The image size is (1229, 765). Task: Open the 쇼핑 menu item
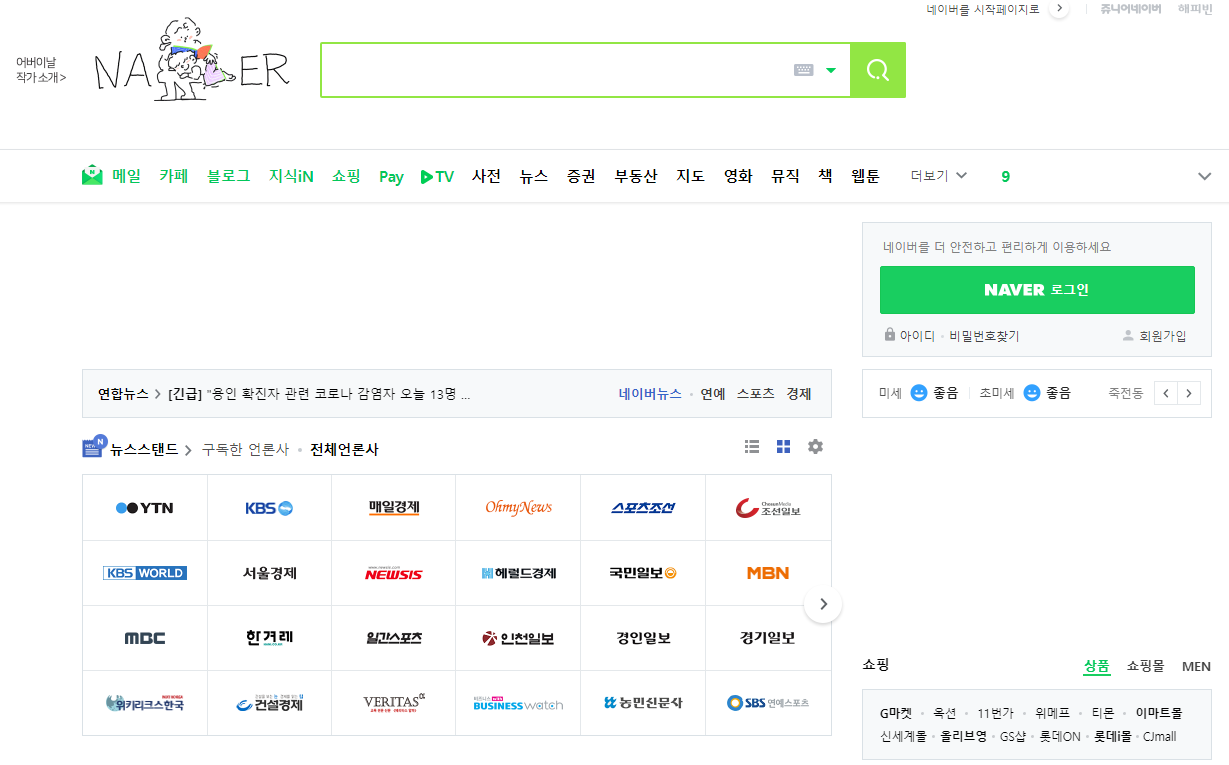346,176
